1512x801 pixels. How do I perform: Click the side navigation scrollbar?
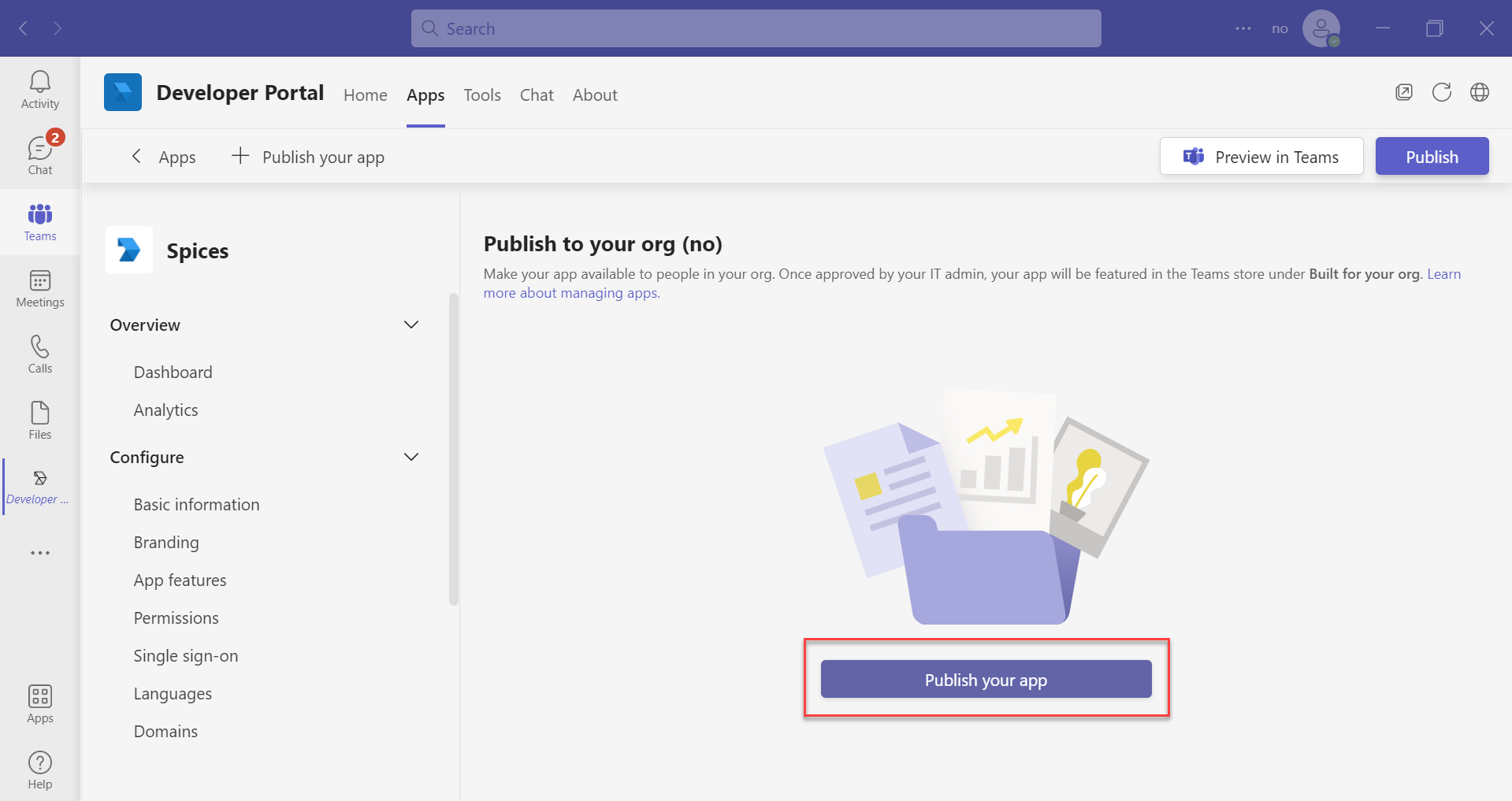454,449
